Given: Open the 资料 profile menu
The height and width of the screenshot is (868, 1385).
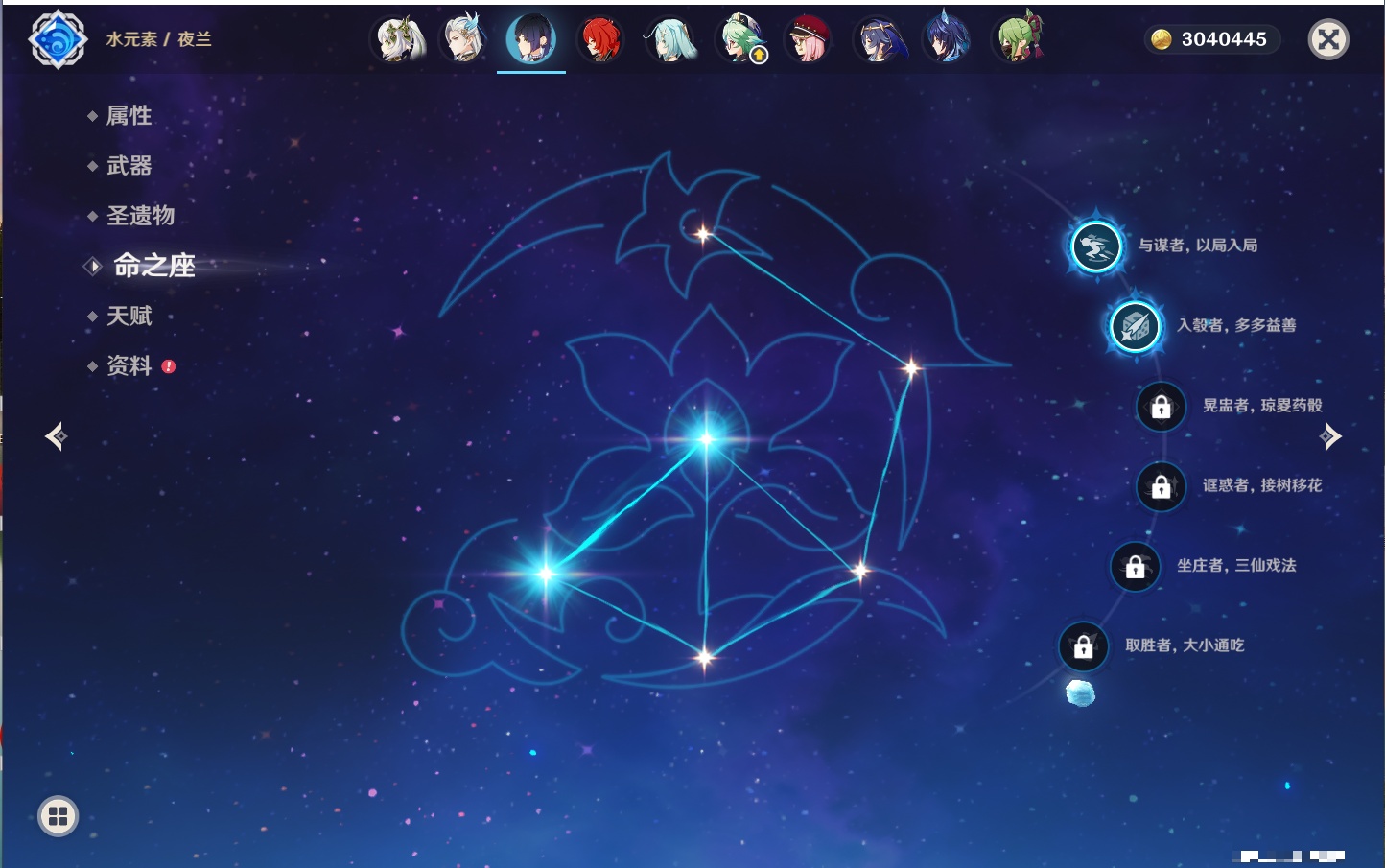Looking at the screenshot, I should click(x=129, y=365).
